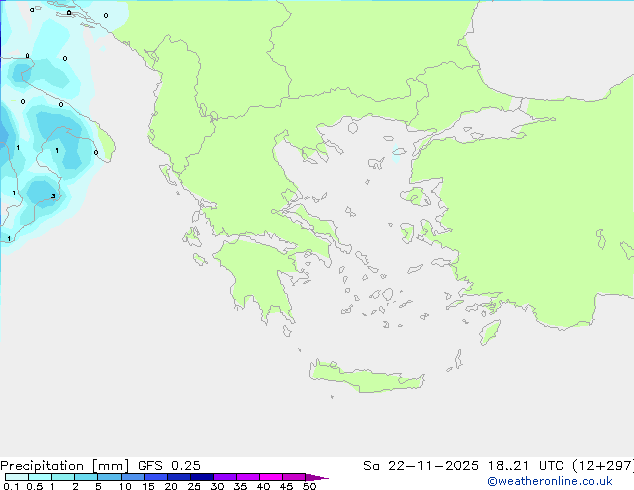The height and width of the screenshot is (490, 634).
Task: Click the legend label '30'
Action: coord(217,486)
